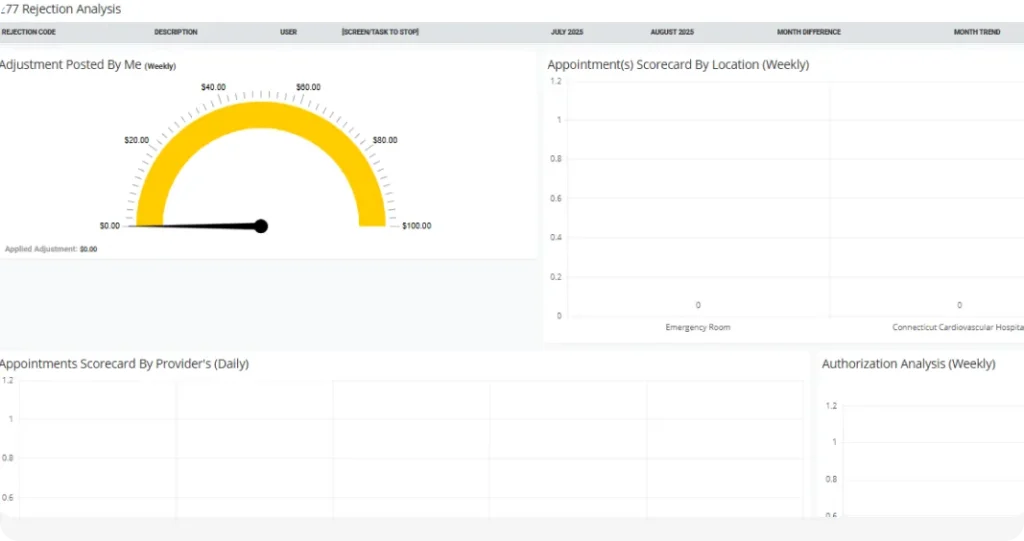Open Appointment(s) Scorecard By Location widget title

coord(678,65)
